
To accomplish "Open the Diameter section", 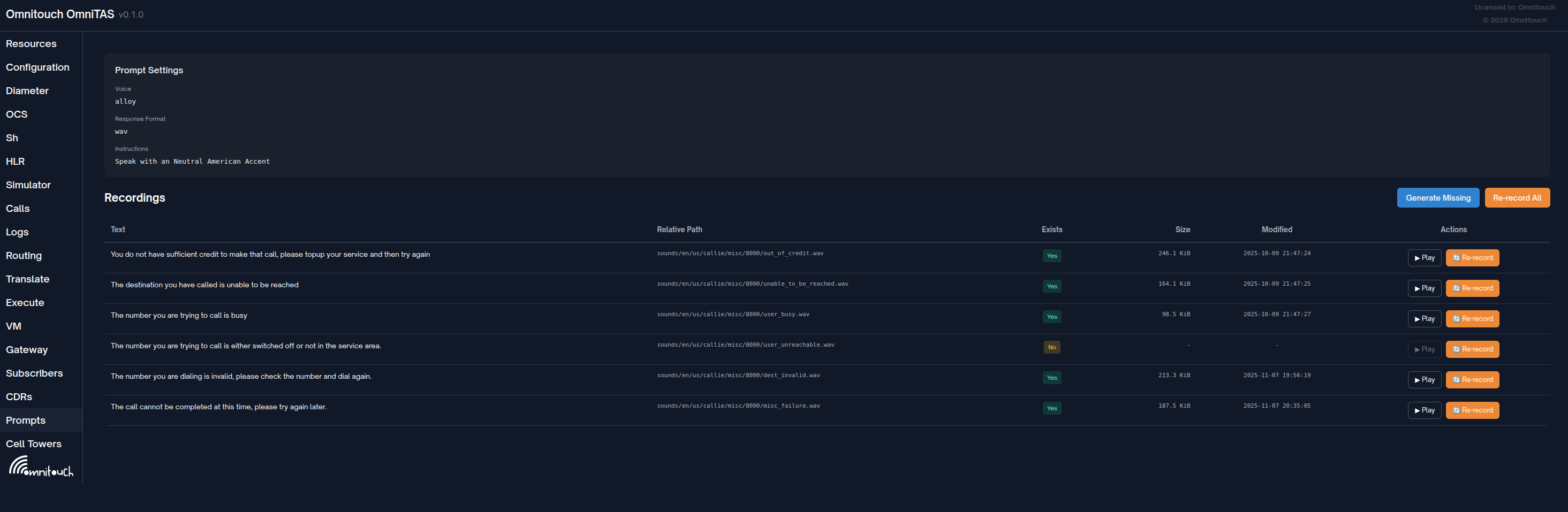I will (27, 90).
